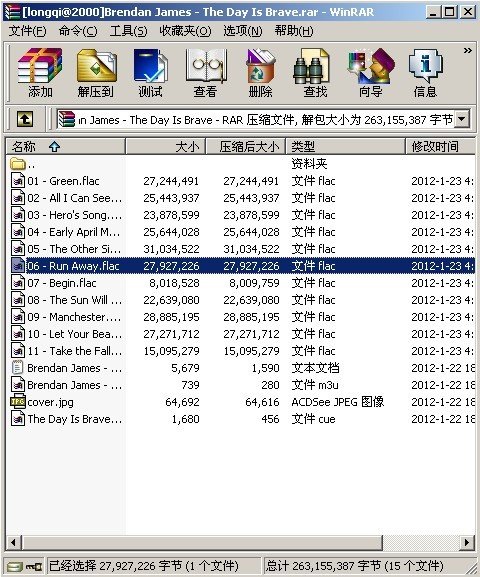Image resolution: width=480 pixels, height=577 pixels.
Task: Click file icon of 01 - Green.flac
Action: coord(18,181)
